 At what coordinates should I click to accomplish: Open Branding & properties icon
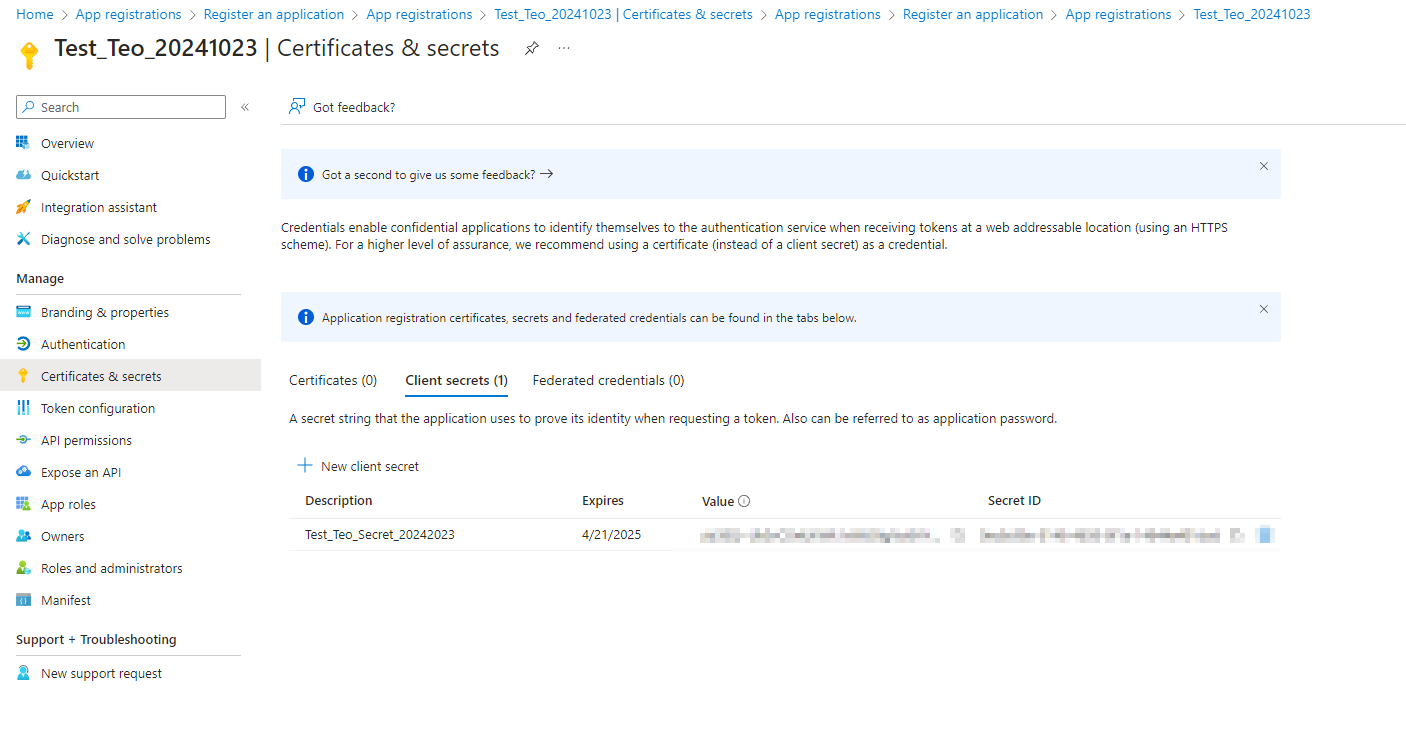(23, 312)
